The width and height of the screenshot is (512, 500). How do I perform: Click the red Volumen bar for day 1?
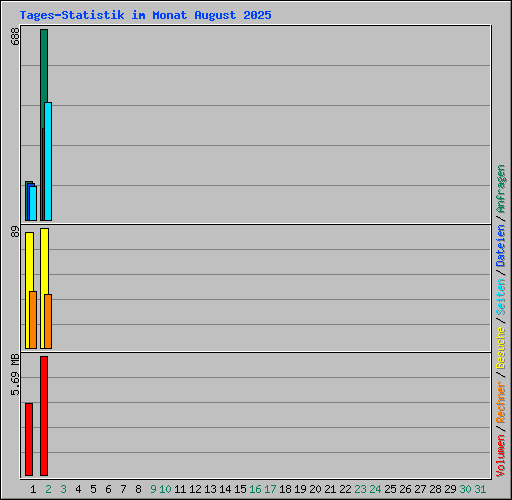pyautogui.click(x=29, y=439)
